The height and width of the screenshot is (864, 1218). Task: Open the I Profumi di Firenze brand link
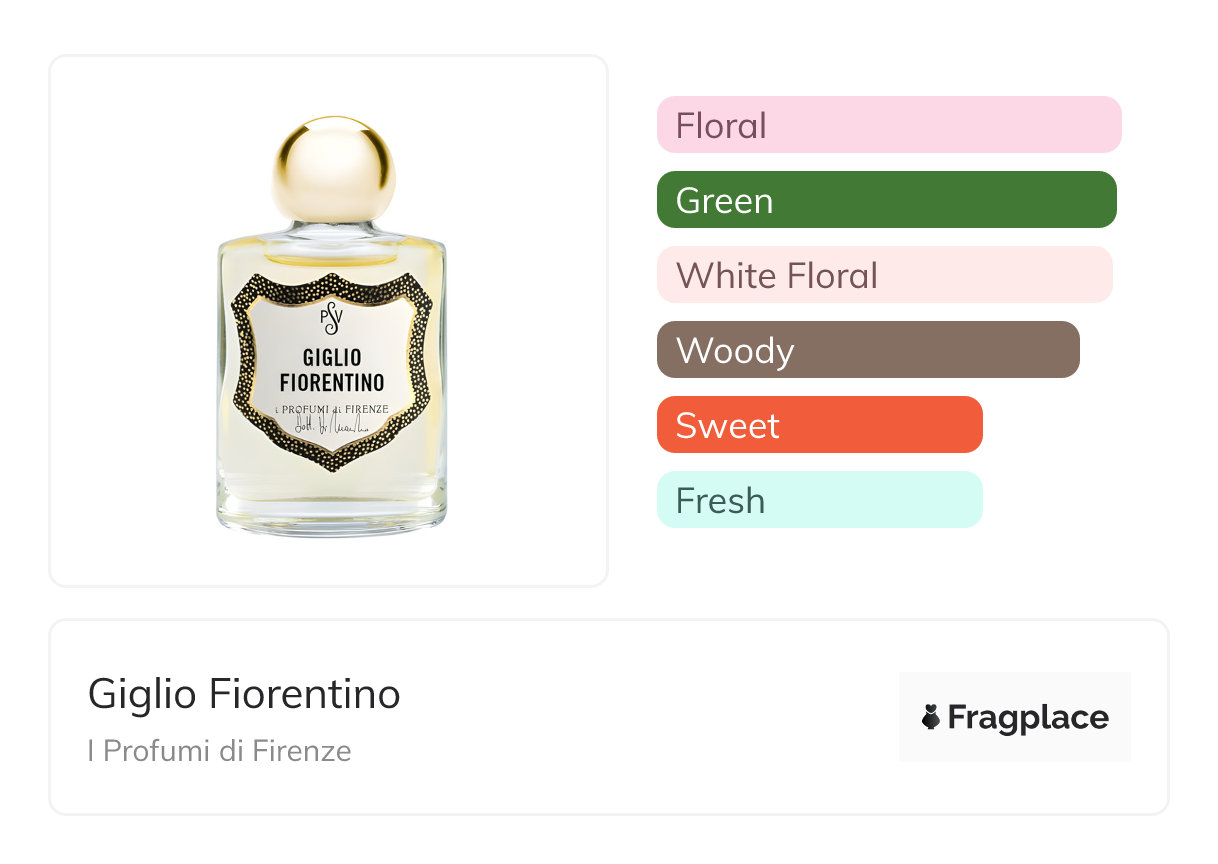219,751
